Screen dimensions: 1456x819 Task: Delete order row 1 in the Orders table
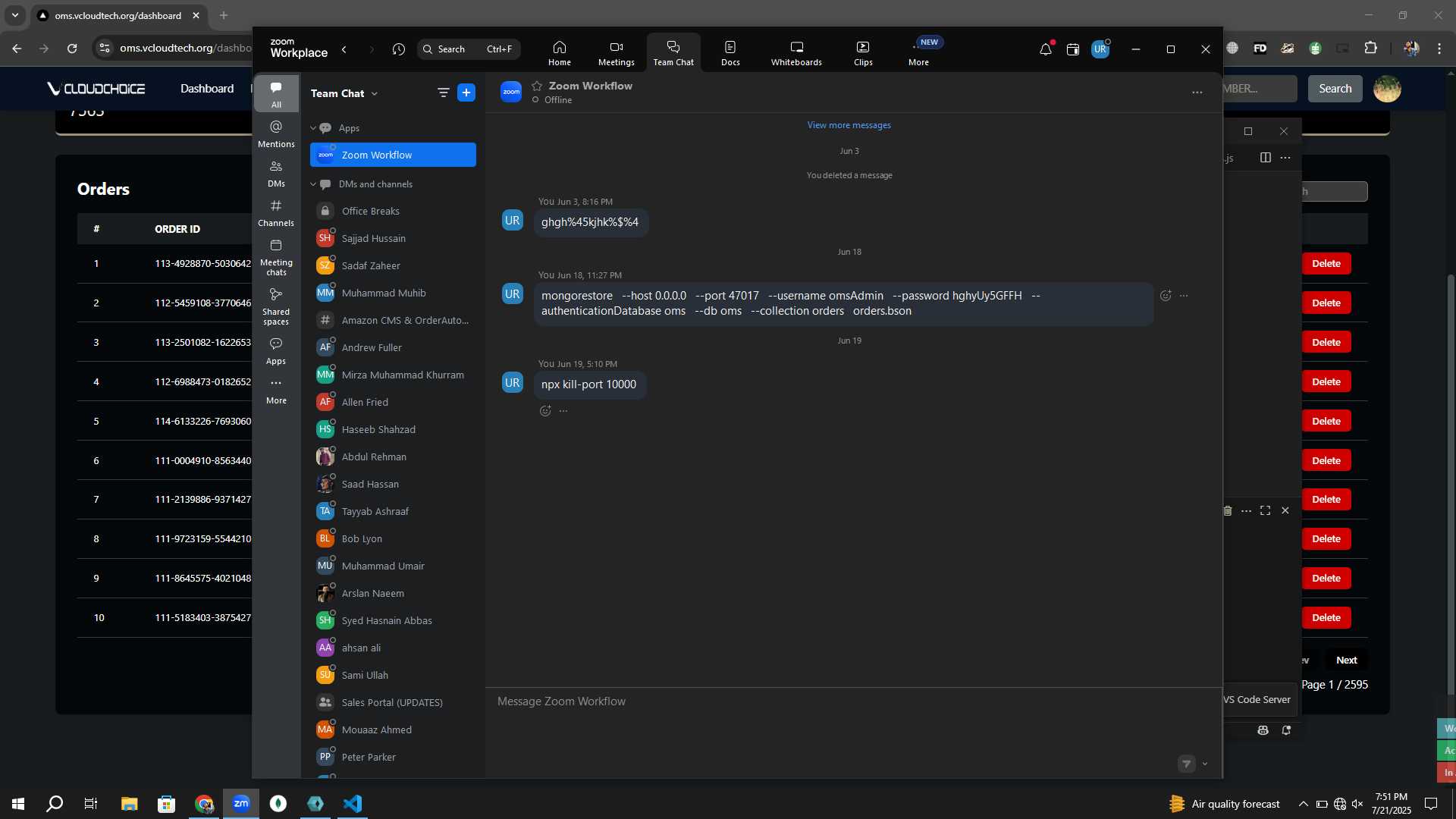tap(1326, 264)
